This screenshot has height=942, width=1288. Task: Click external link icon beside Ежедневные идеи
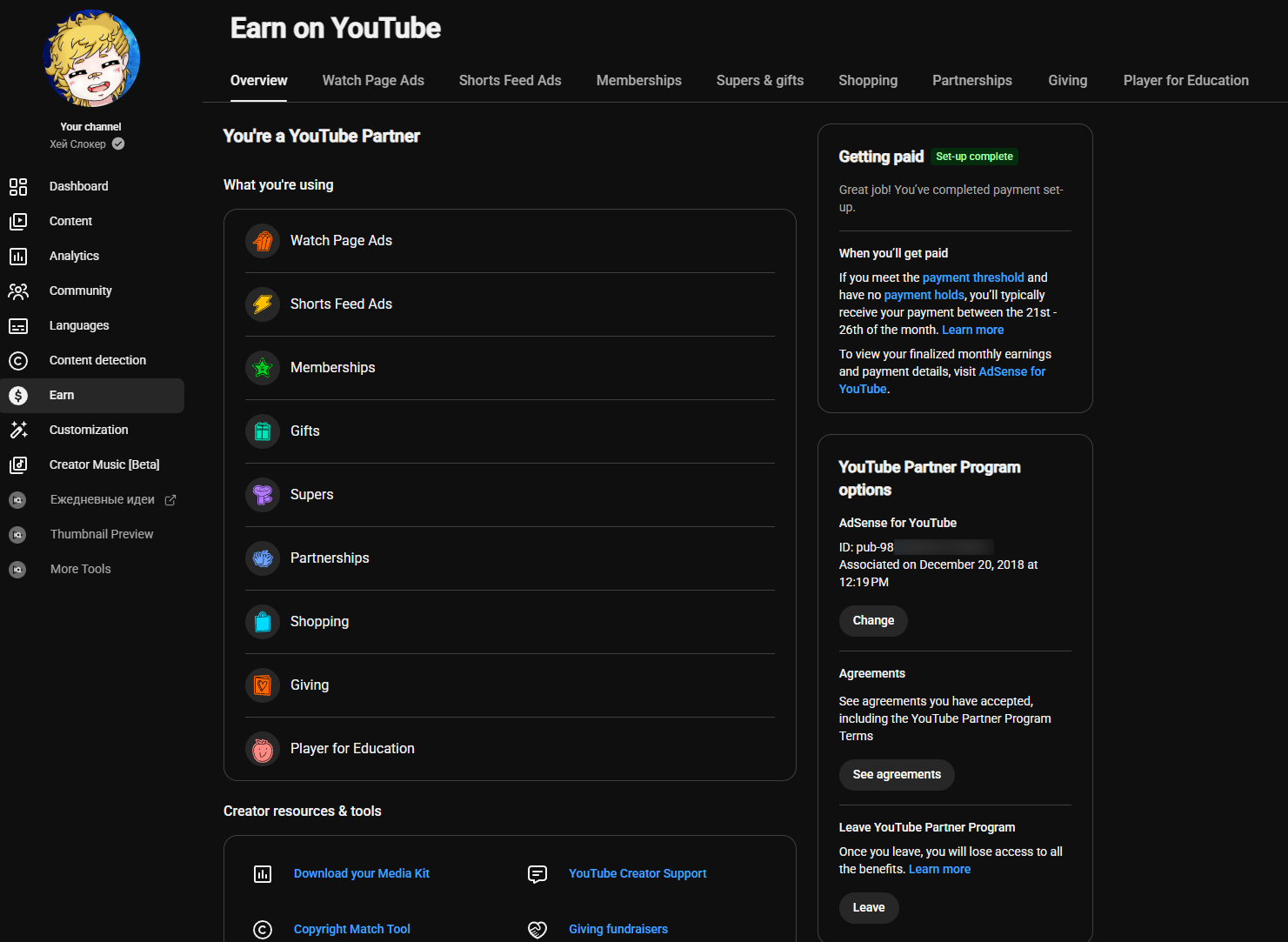click(170, 500)
